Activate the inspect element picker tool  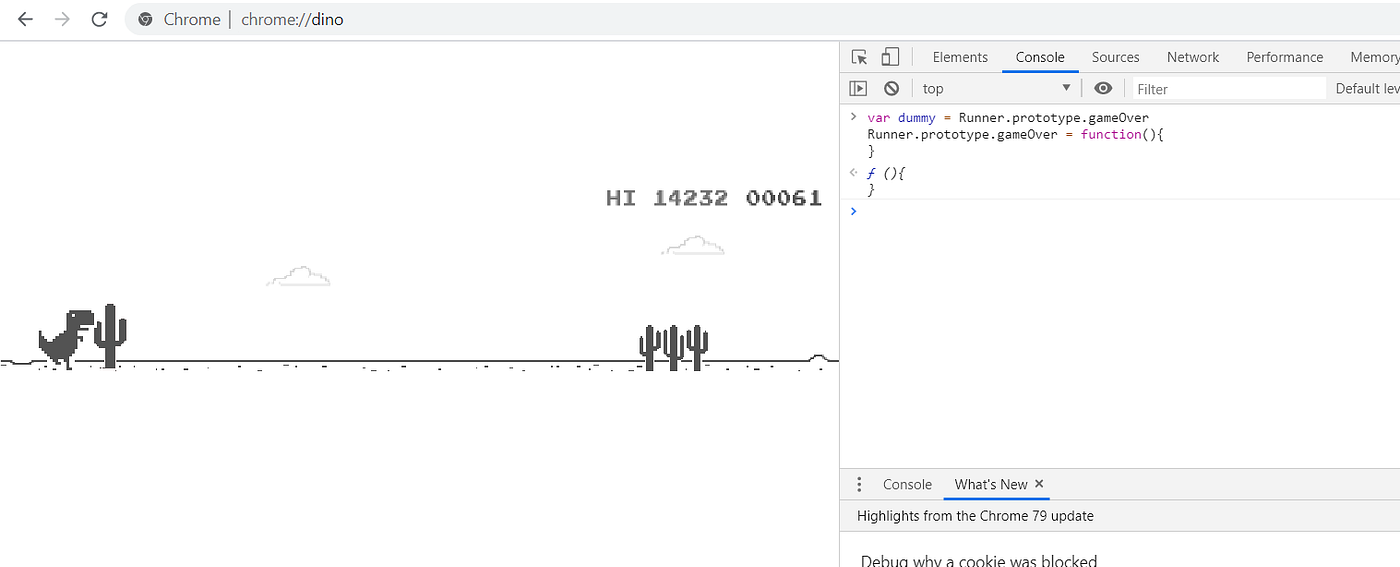pos(859,57)
